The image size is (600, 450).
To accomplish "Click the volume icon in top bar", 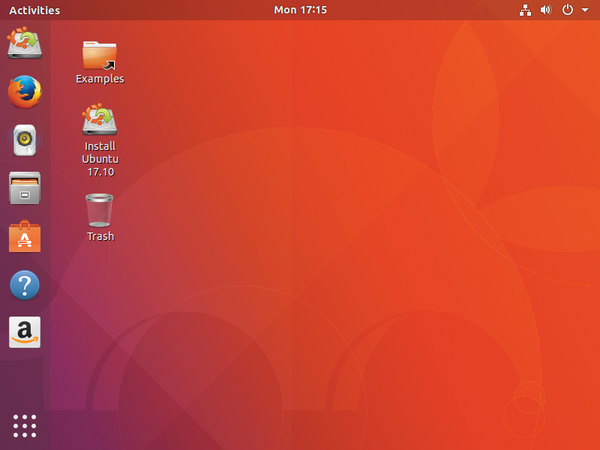I will pos(546,10).
